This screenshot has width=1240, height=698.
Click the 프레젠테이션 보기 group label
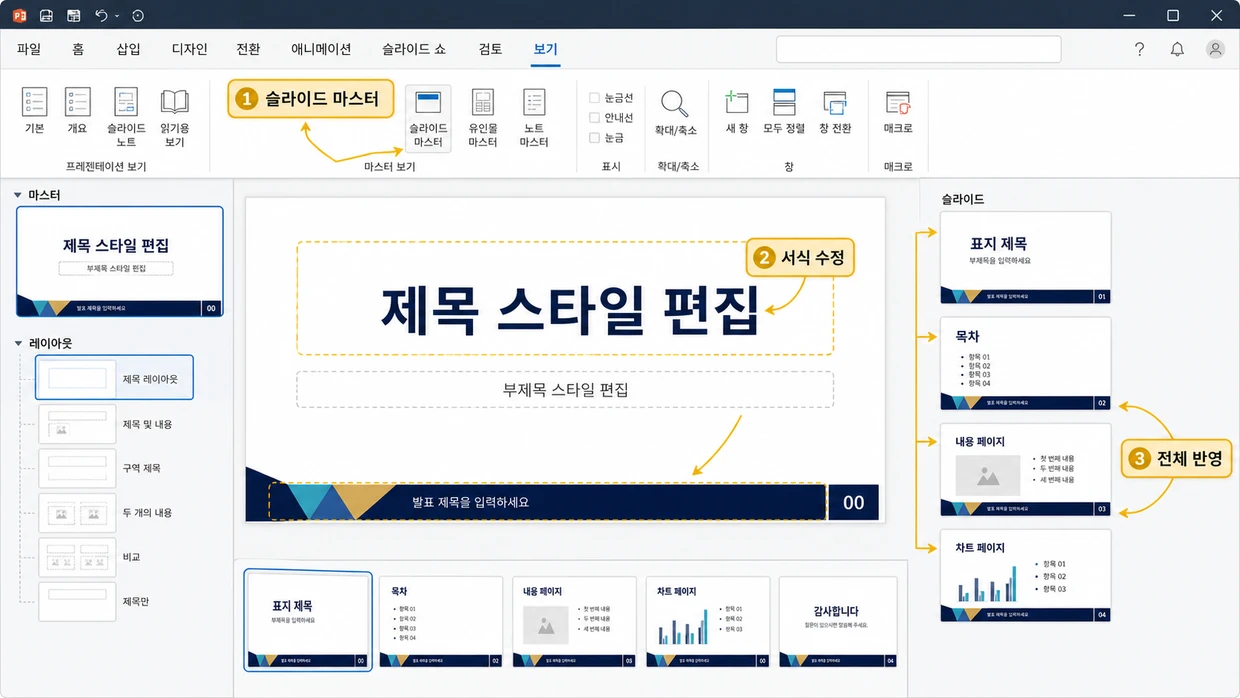coord(106,167)
